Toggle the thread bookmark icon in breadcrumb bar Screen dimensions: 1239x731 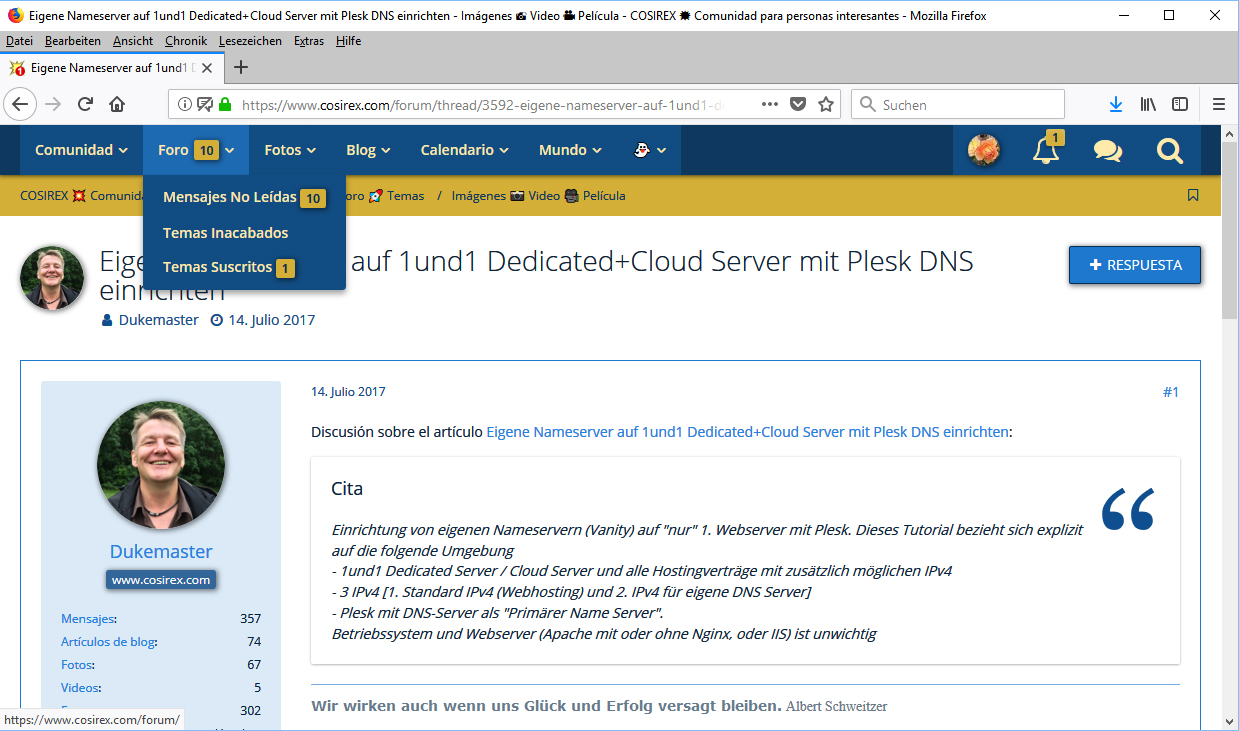coord(1193,195)
